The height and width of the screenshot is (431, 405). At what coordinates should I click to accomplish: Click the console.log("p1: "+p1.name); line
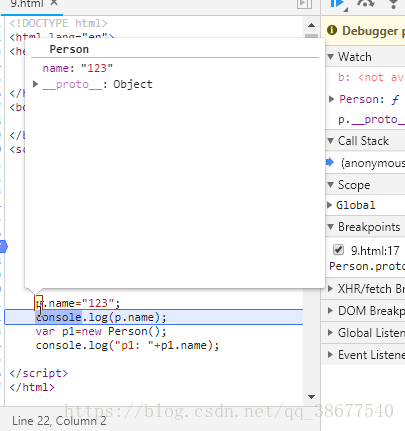[x=127, y=345]
